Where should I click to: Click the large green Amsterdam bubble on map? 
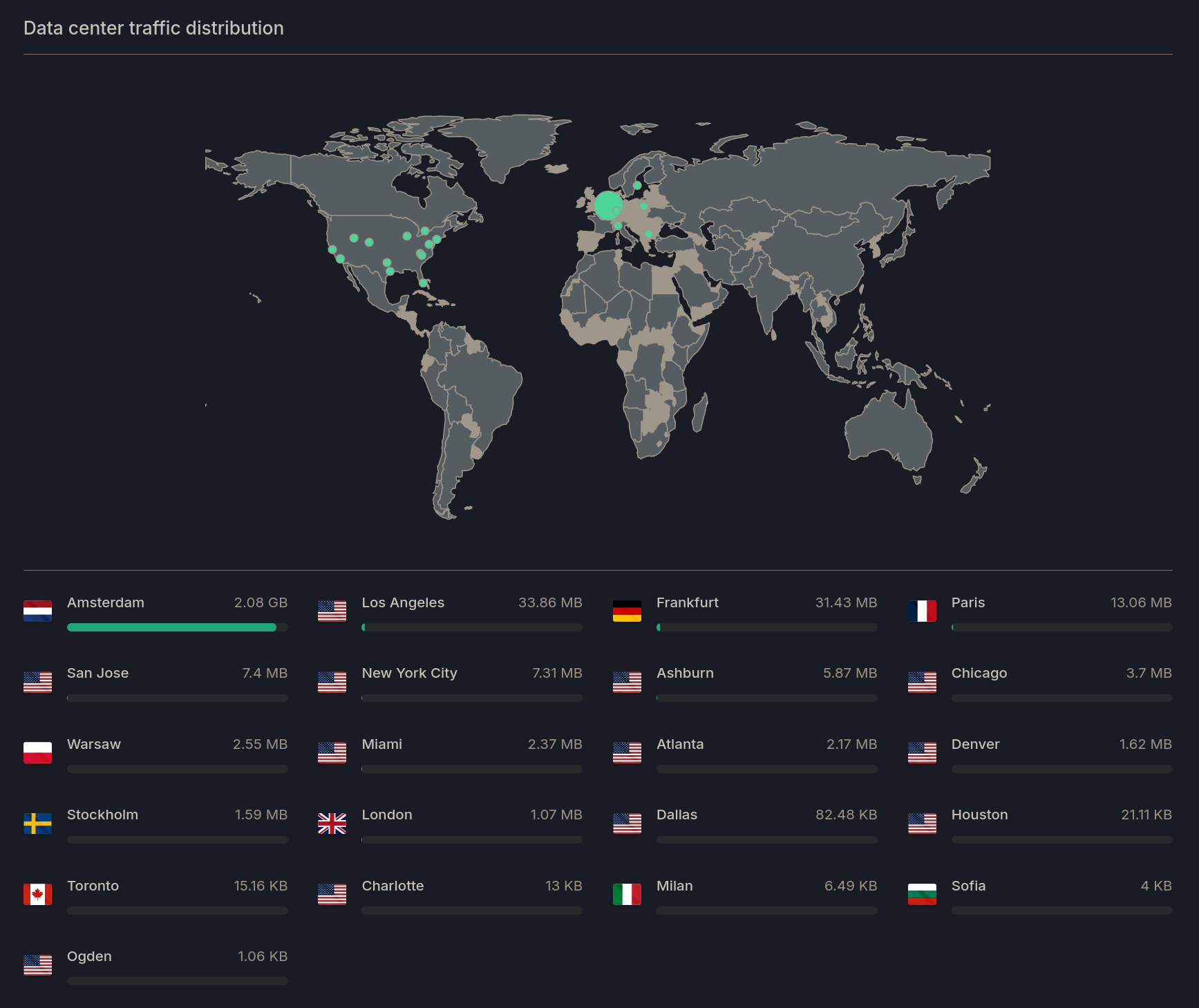point(608,205)
